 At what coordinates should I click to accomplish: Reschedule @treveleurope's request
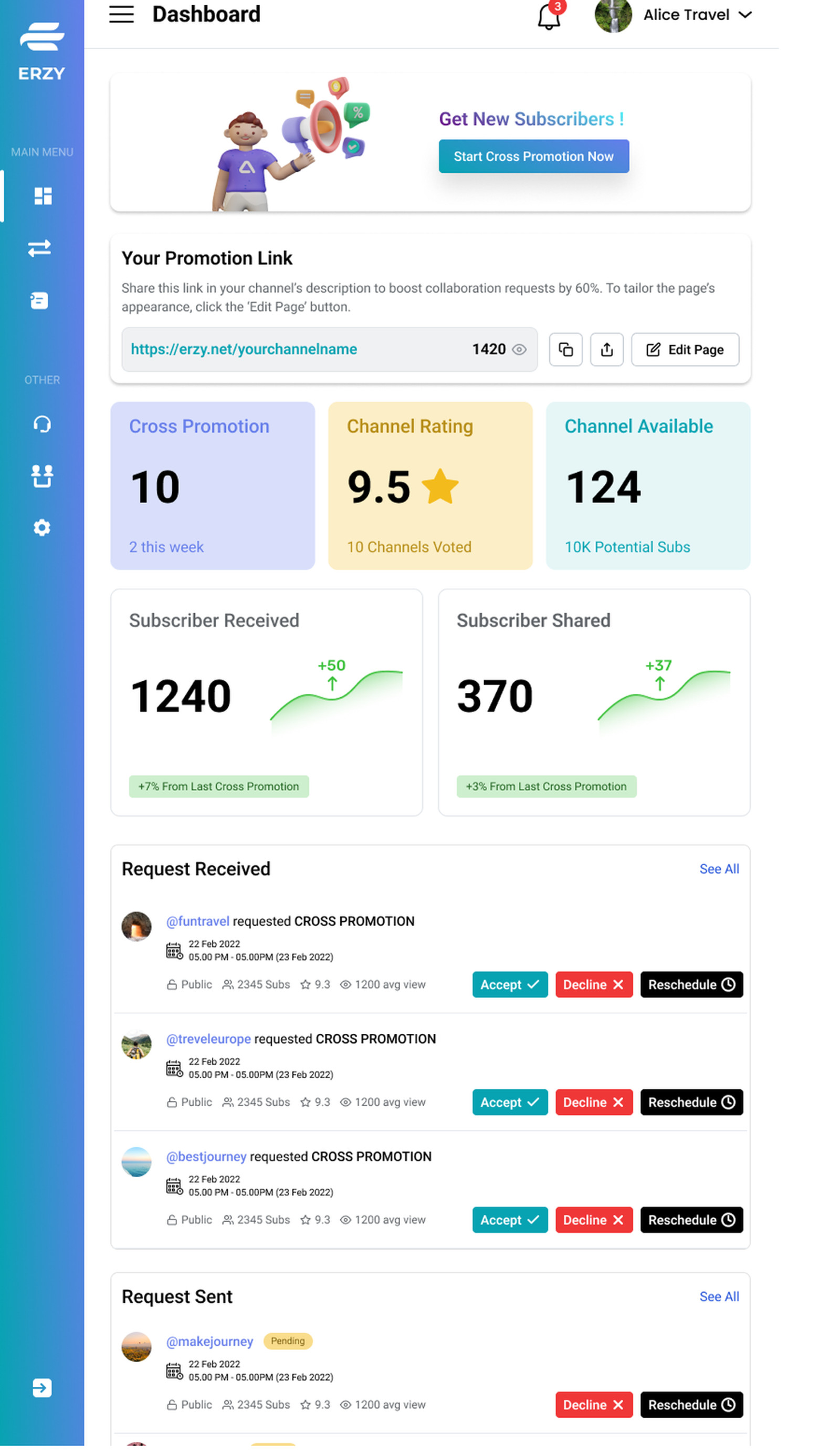691,1102
